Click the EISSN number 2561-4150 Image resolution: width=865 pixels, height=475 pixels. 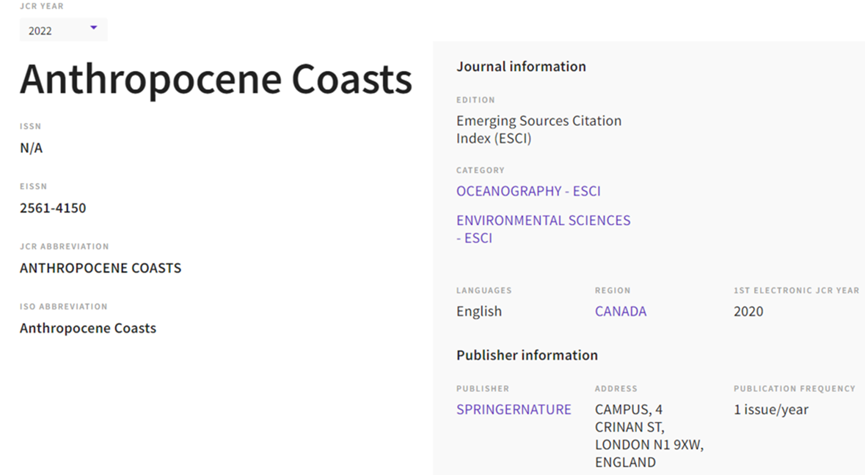point(53,208)
